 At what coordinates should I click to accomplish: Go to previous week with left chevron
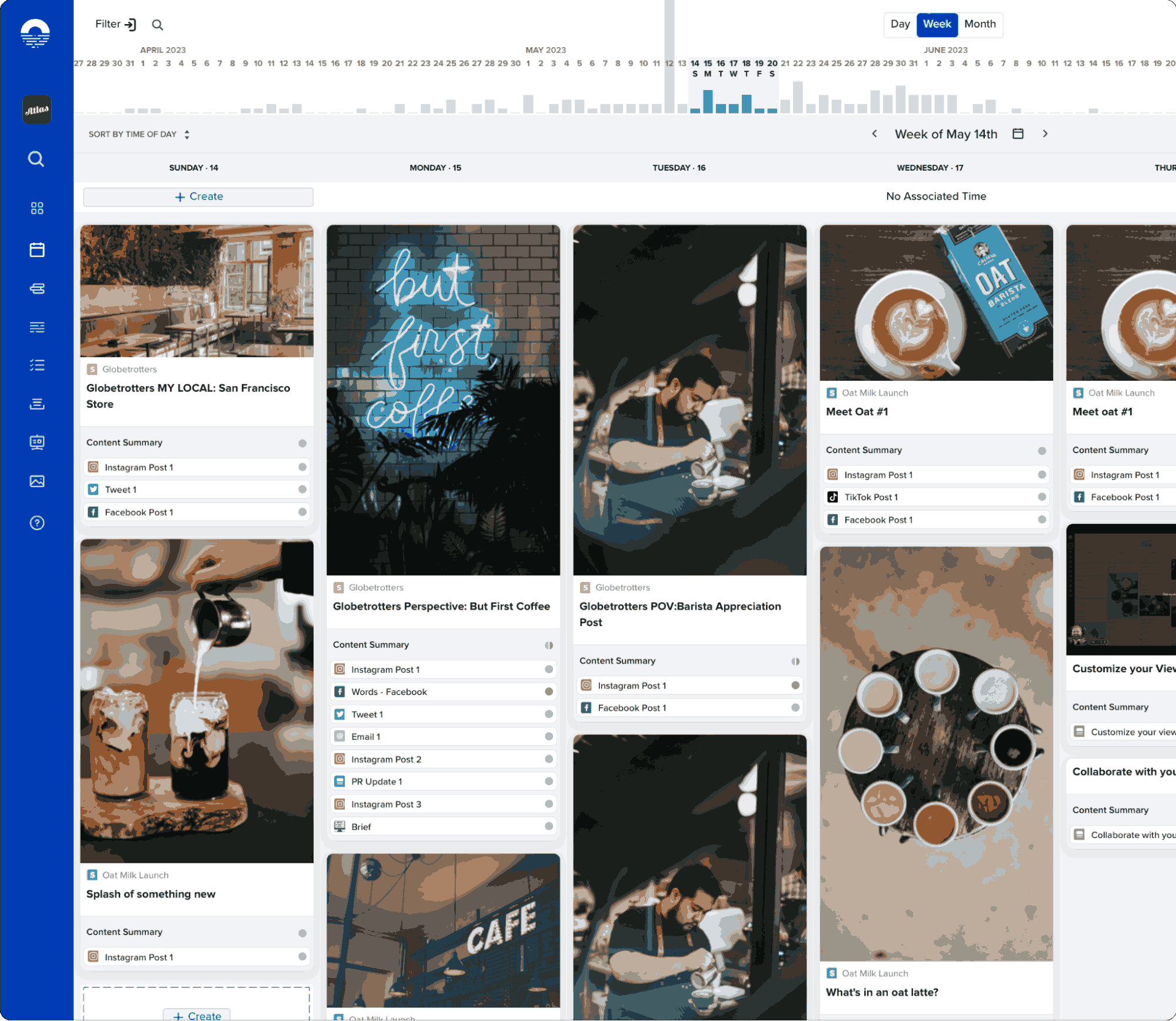click(x=875, y=134)
